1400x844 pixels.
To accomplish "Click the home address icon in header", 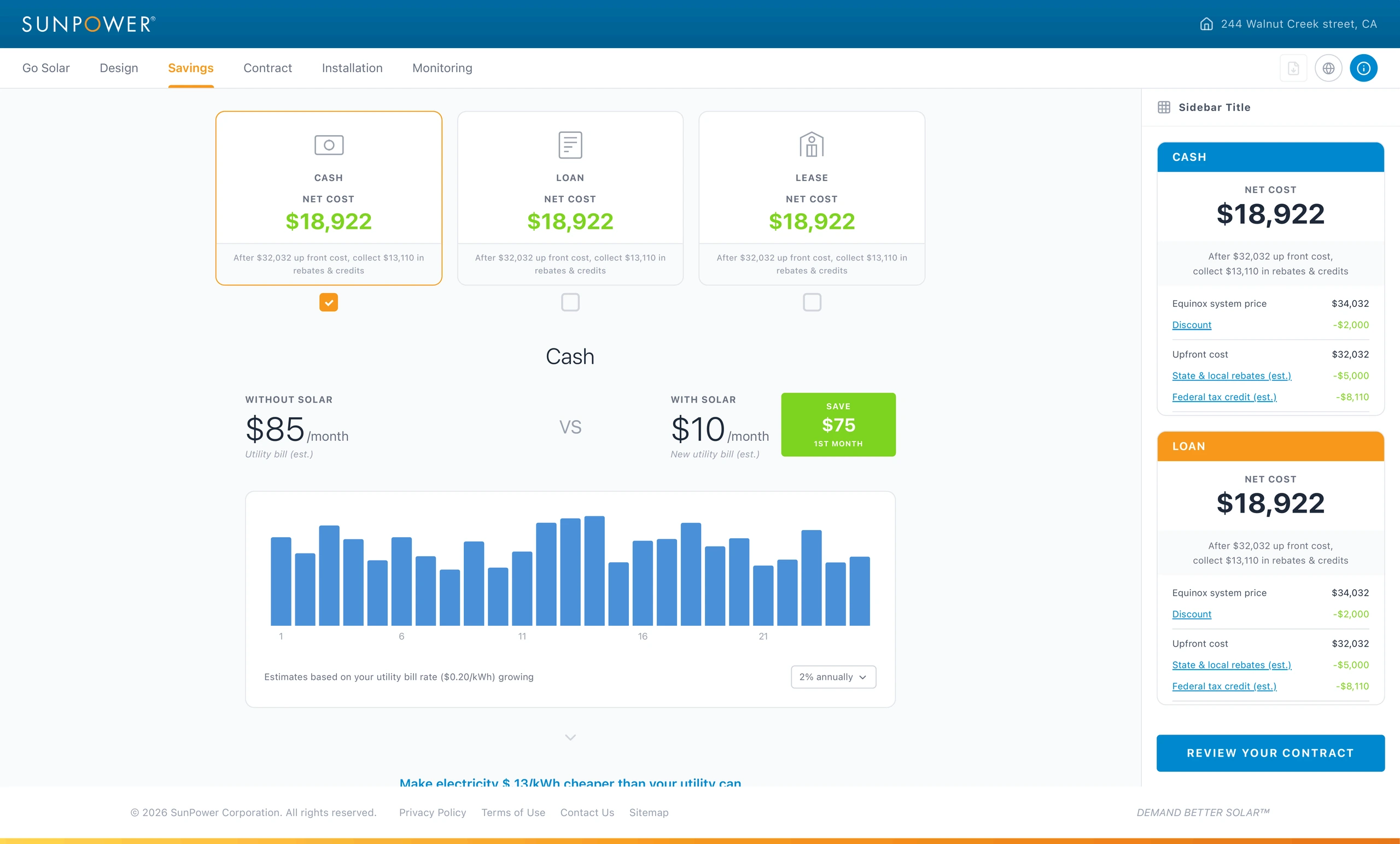I will pos(1206,24).
